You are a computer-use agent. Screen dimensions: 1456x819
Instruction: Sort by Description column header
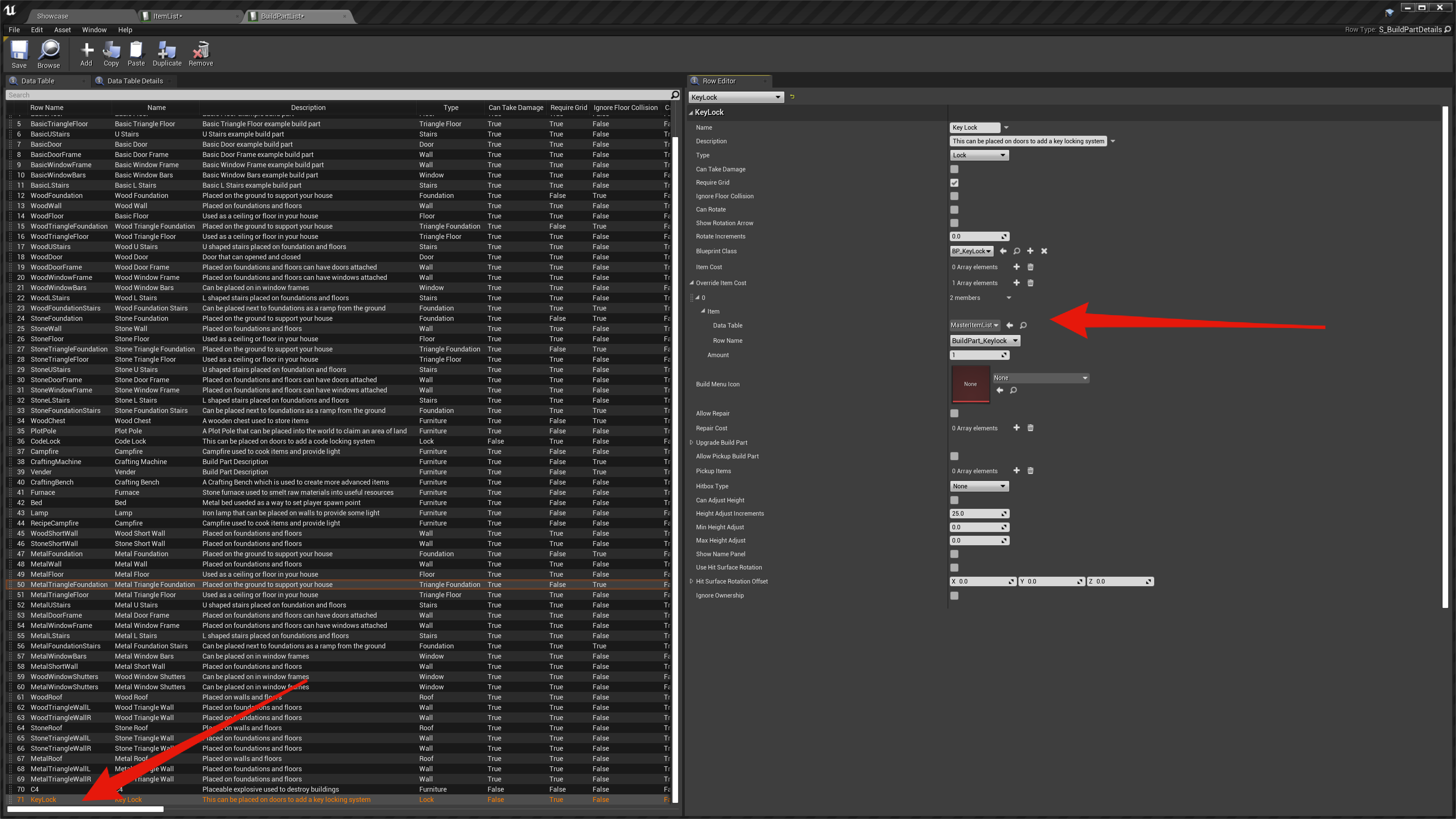click(308, 107)
